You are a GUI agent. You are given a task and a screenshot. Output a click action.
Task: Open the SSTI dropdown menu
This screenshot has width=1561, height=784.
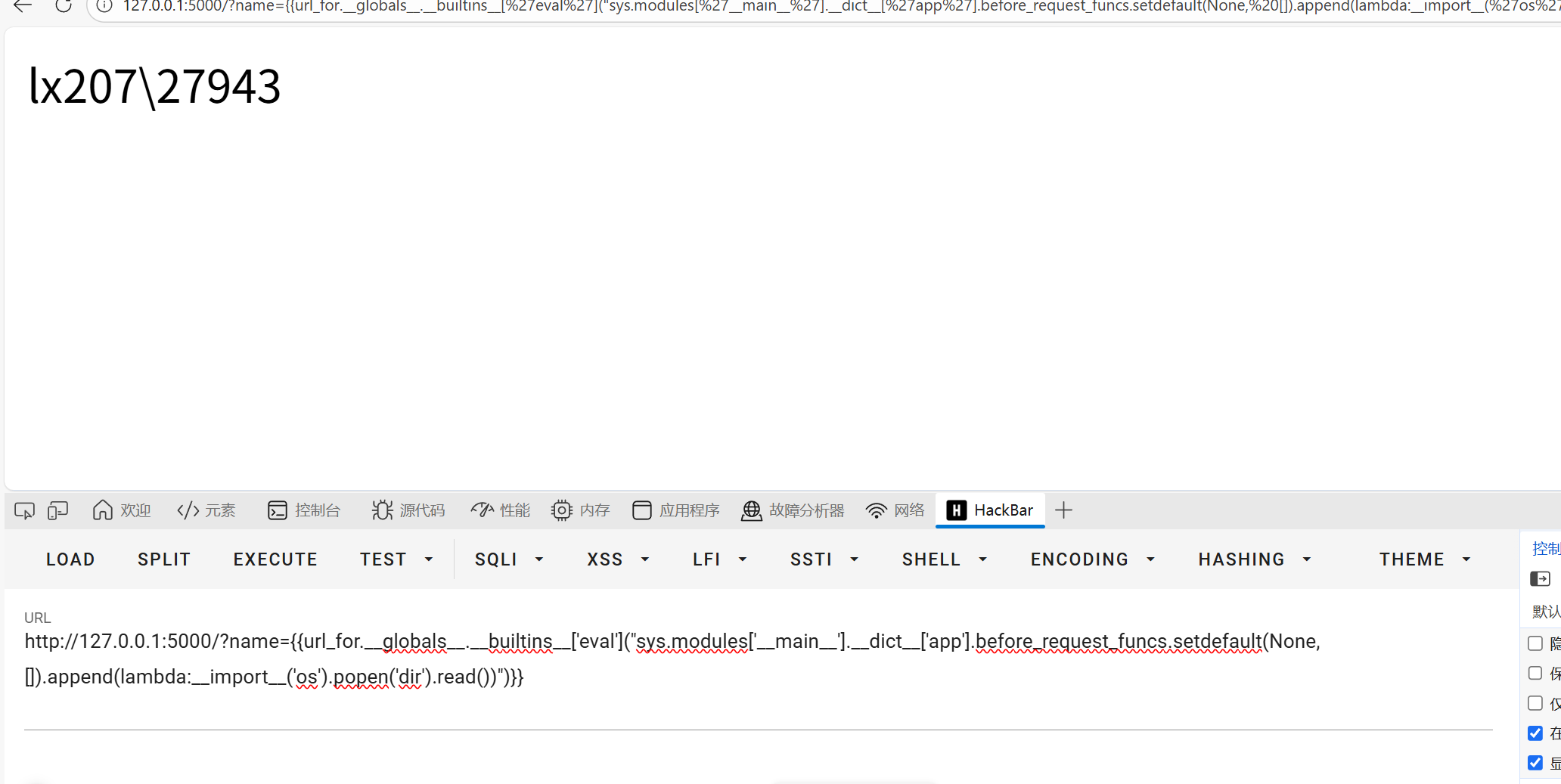[824, 559]
